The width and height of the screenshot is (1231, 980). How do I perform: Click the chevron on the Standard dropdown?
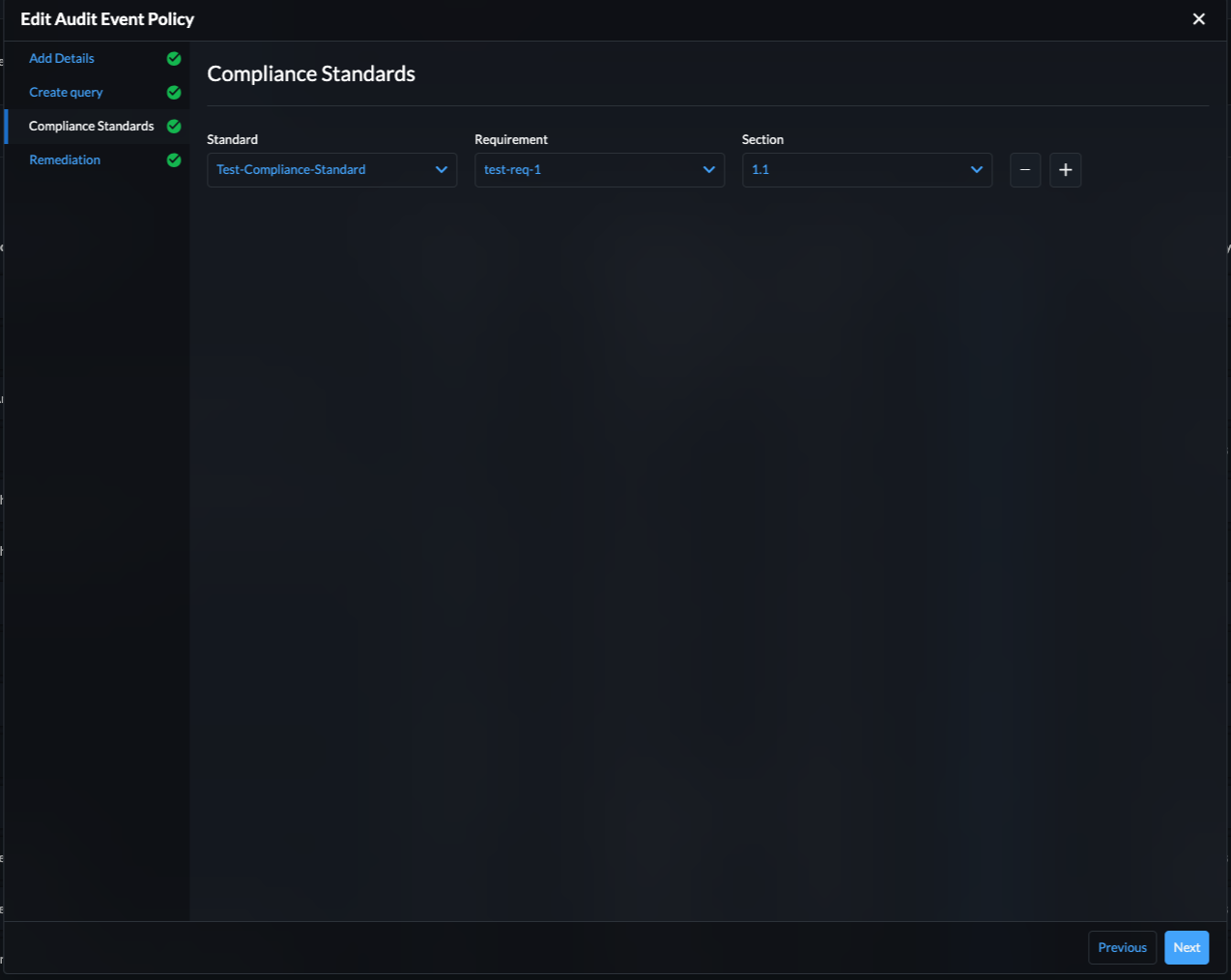tap(442, 169)
